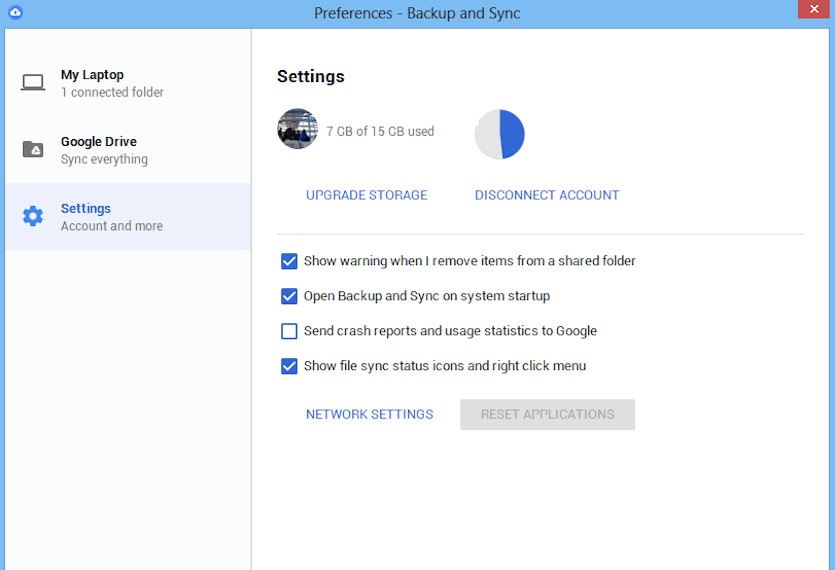Click the account profile picture
835x570 pixels.
coord(298,129)
